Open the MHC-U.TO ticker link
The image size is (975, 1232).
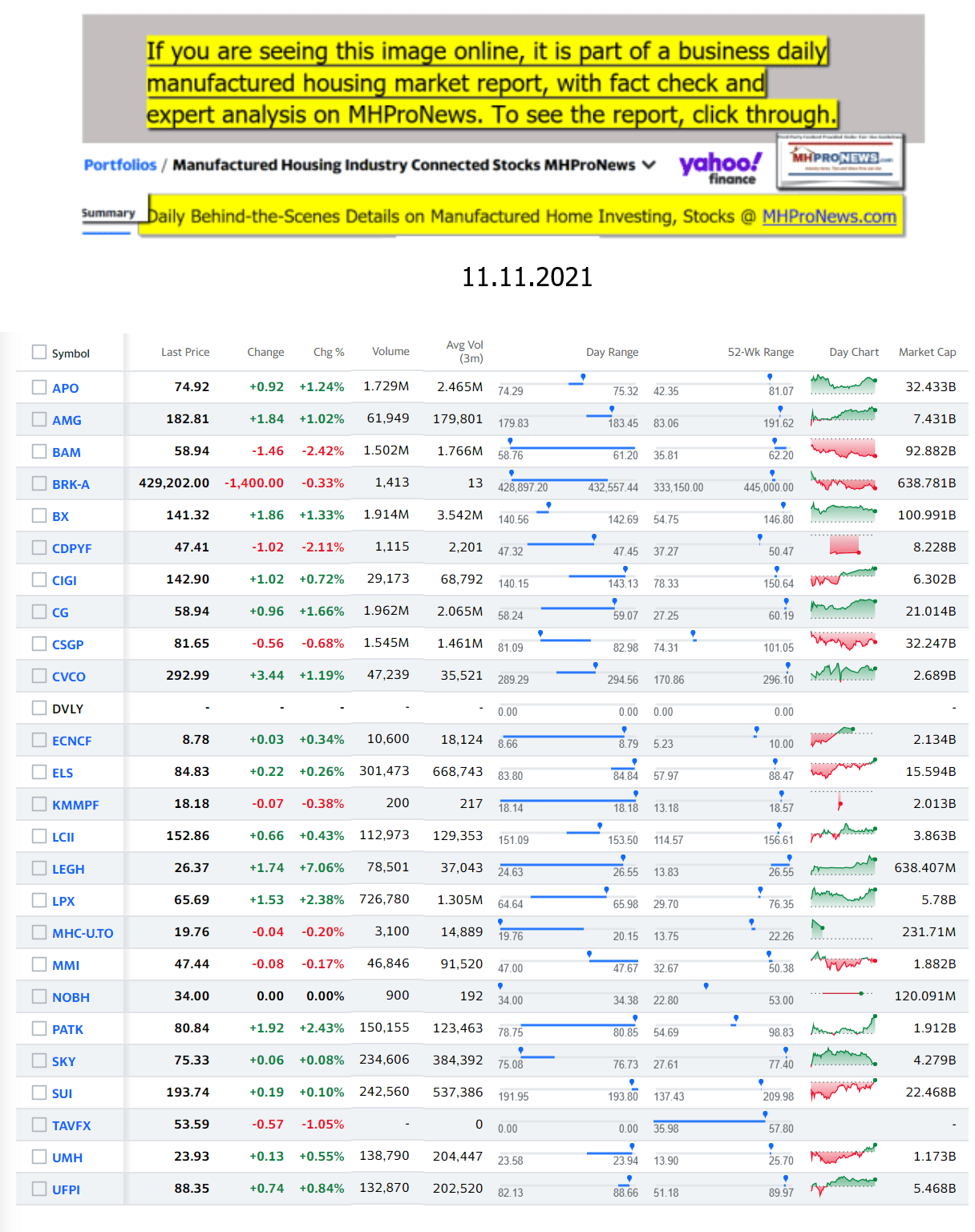(x=83, y=933)
